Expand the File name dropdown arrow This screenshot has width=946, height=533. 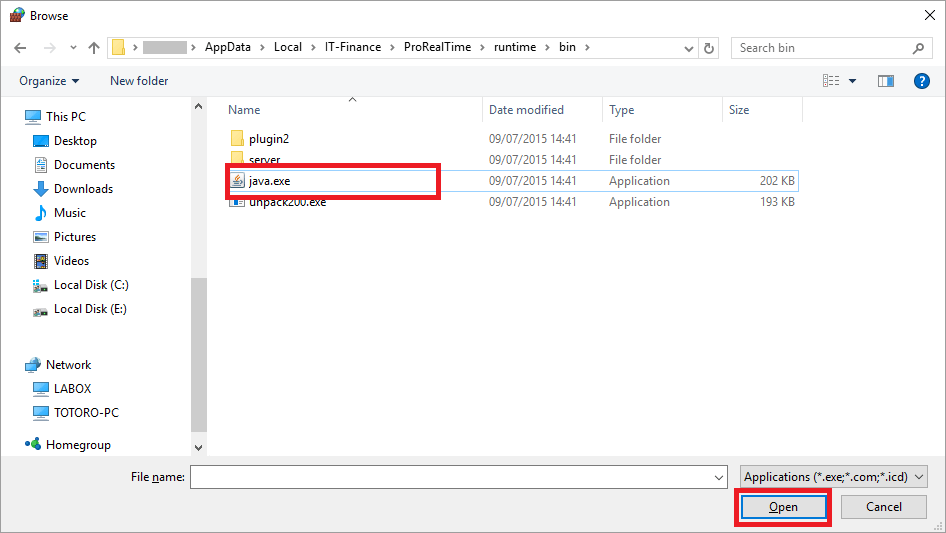tap(719, 477)
